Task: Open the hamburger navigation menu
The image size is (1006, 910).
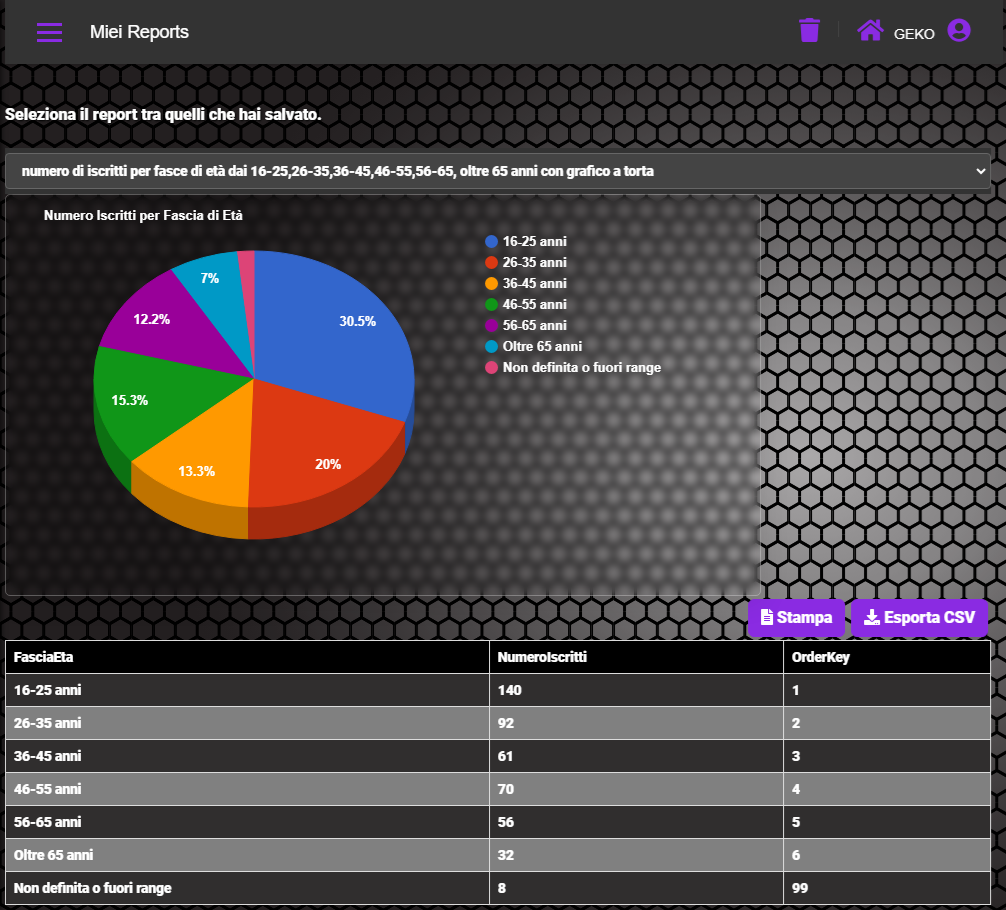Action: (49, 32)
